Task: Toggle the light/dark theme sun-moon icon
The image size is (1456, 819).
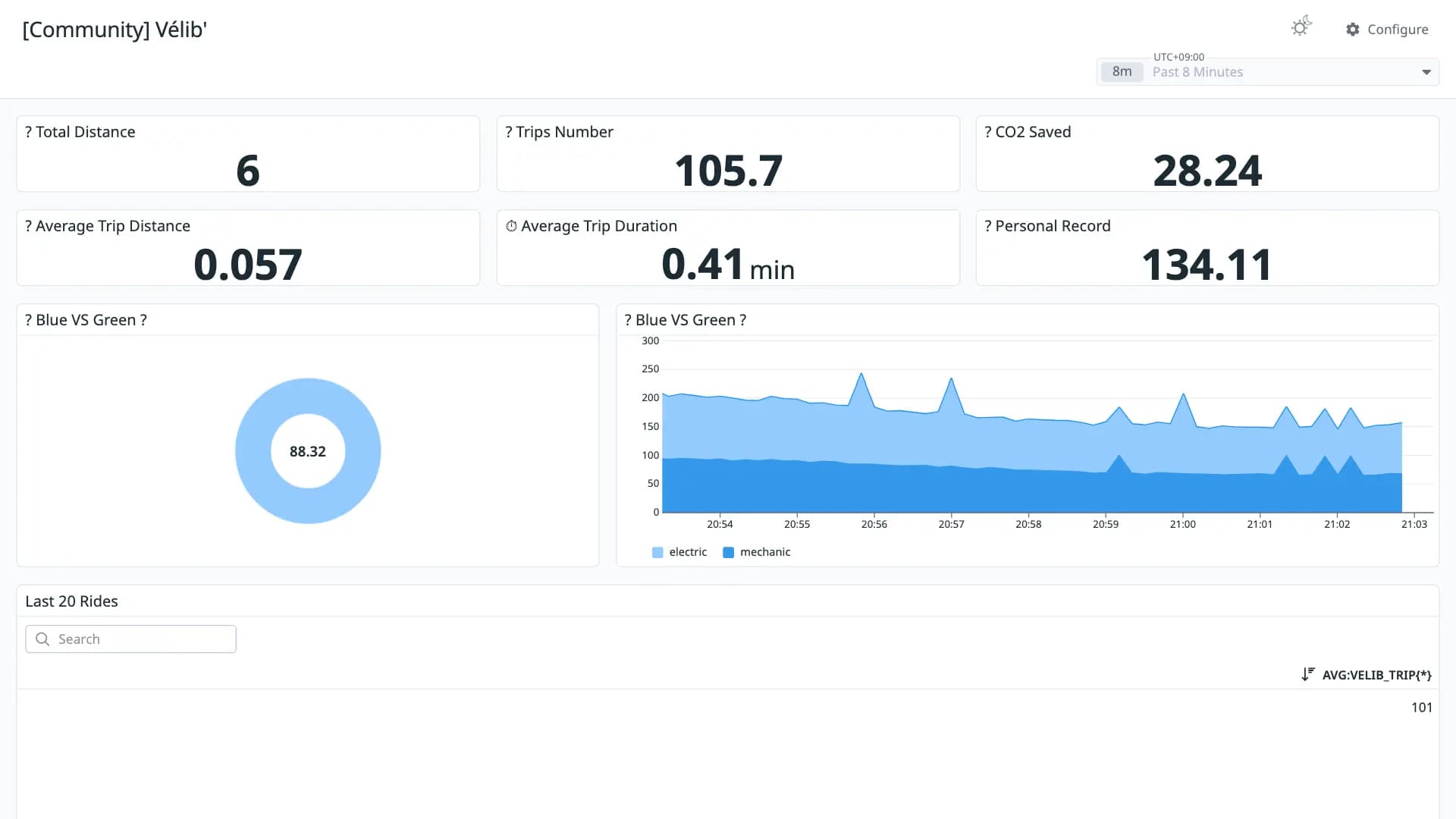Action: pos(1301,27)
